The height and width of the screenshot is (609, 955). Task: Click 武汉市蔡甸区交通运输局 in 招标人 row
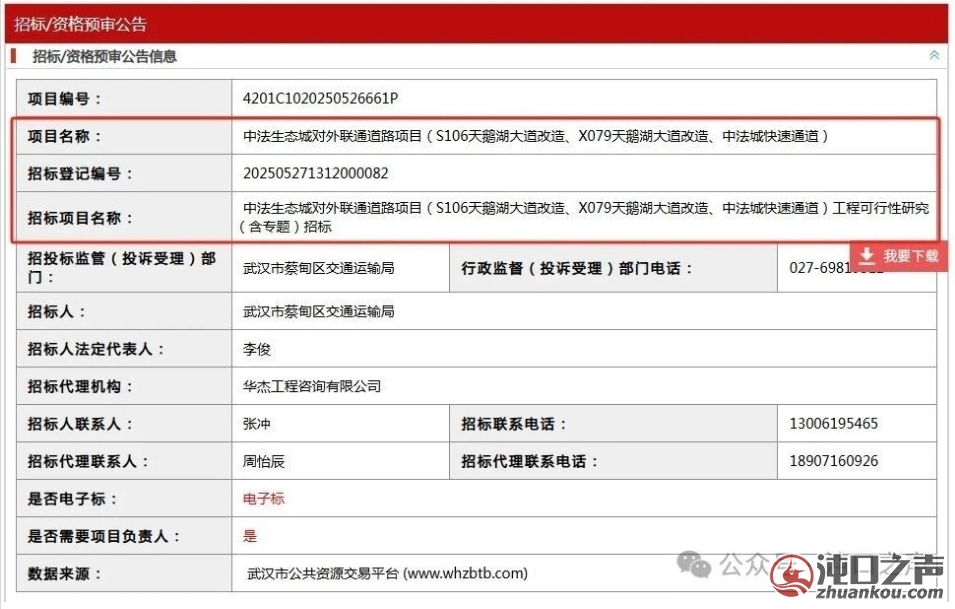pos(319,312)
